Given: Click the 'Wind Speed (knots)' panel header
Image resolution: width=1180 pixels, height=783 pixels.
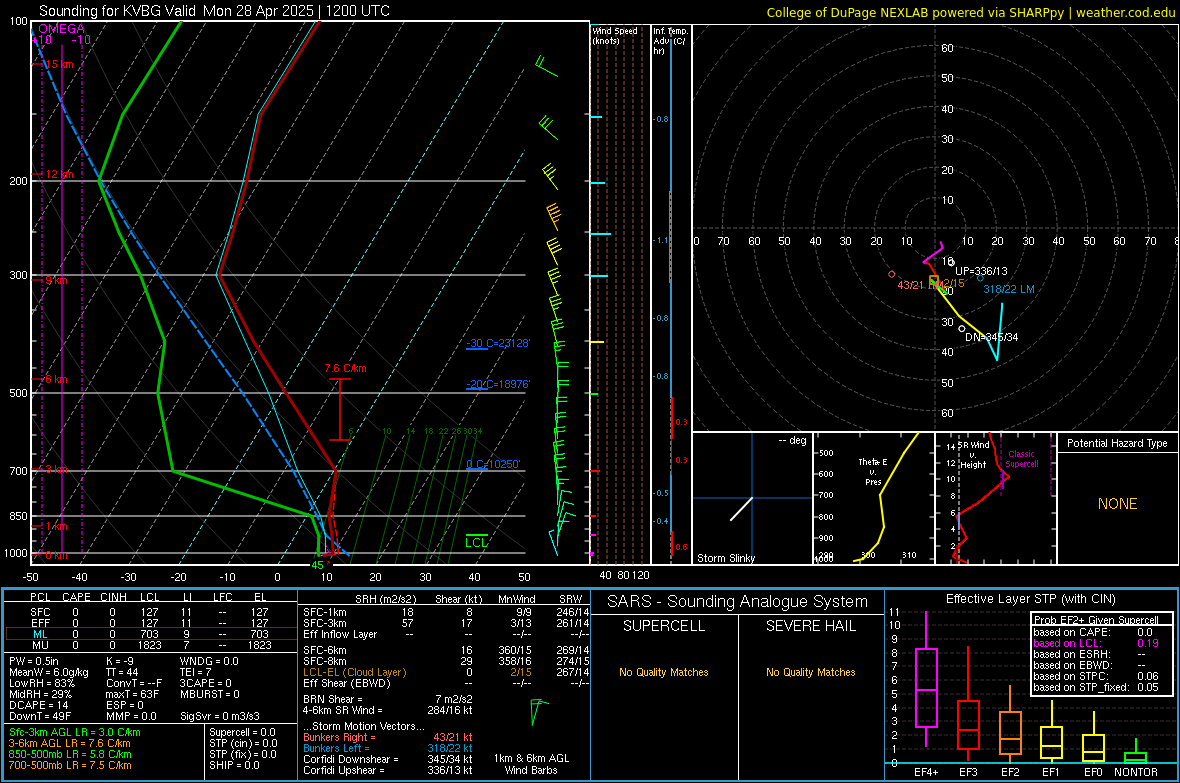Looking at the screenshot, I should pyautogui.click(x=615, y=35).
